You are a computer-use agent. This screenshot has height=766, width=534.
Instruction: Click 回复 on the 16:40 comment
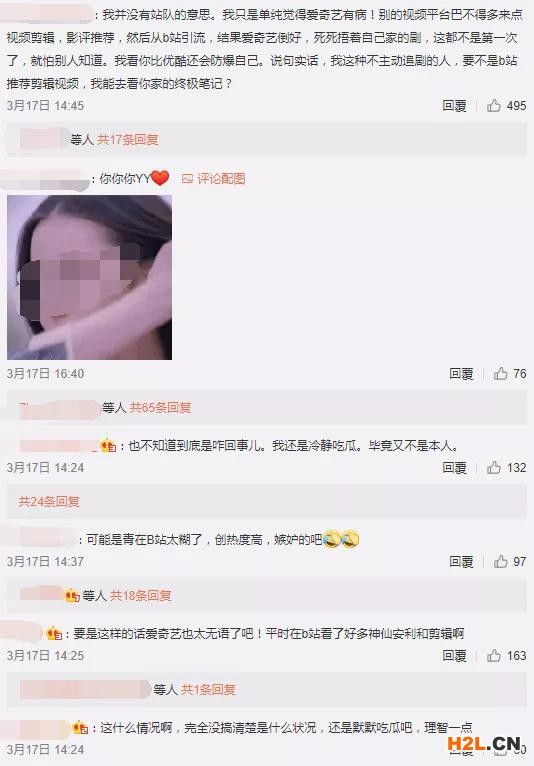tap(461, 374)
